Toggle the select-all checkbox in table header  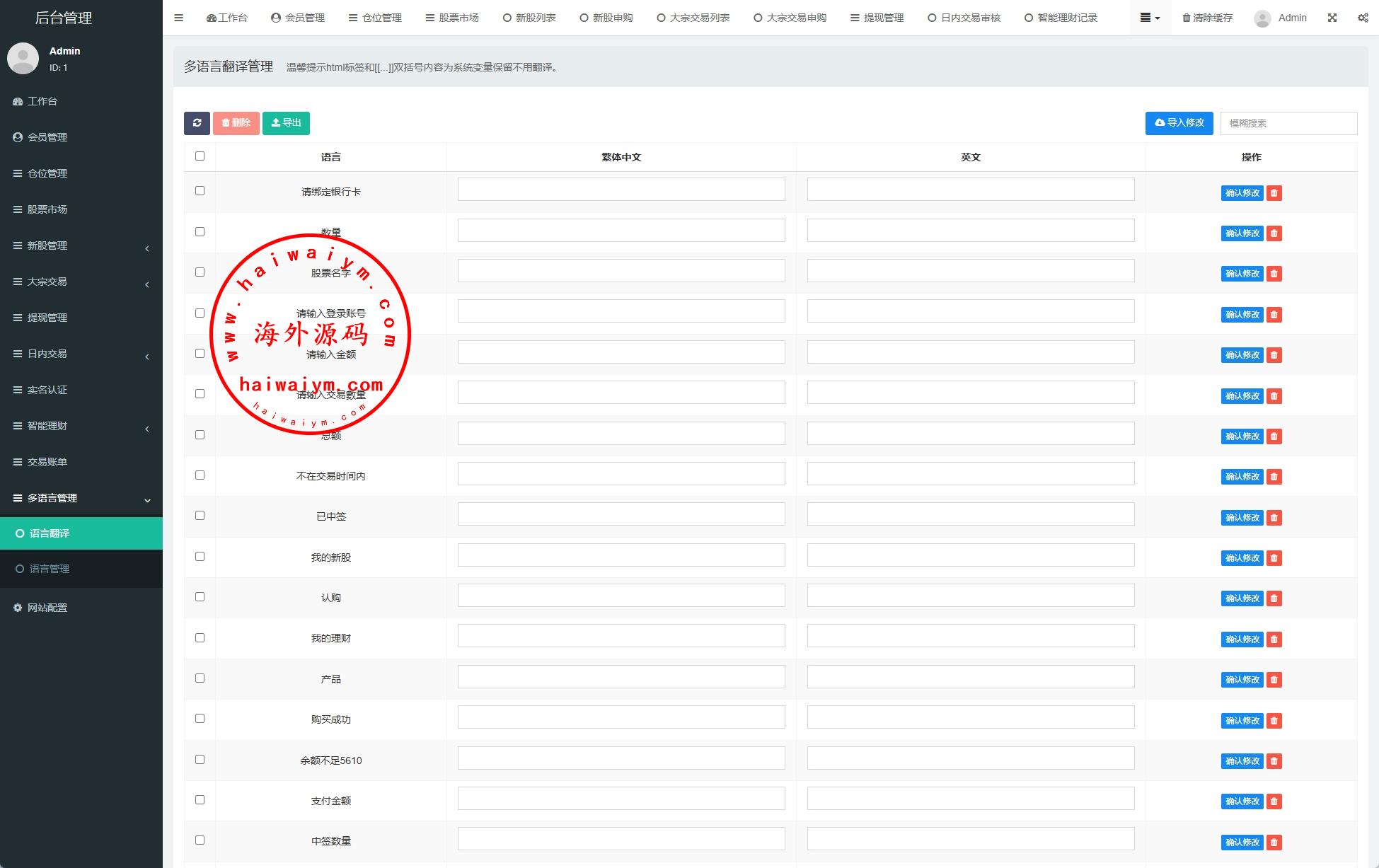[200, 156]
